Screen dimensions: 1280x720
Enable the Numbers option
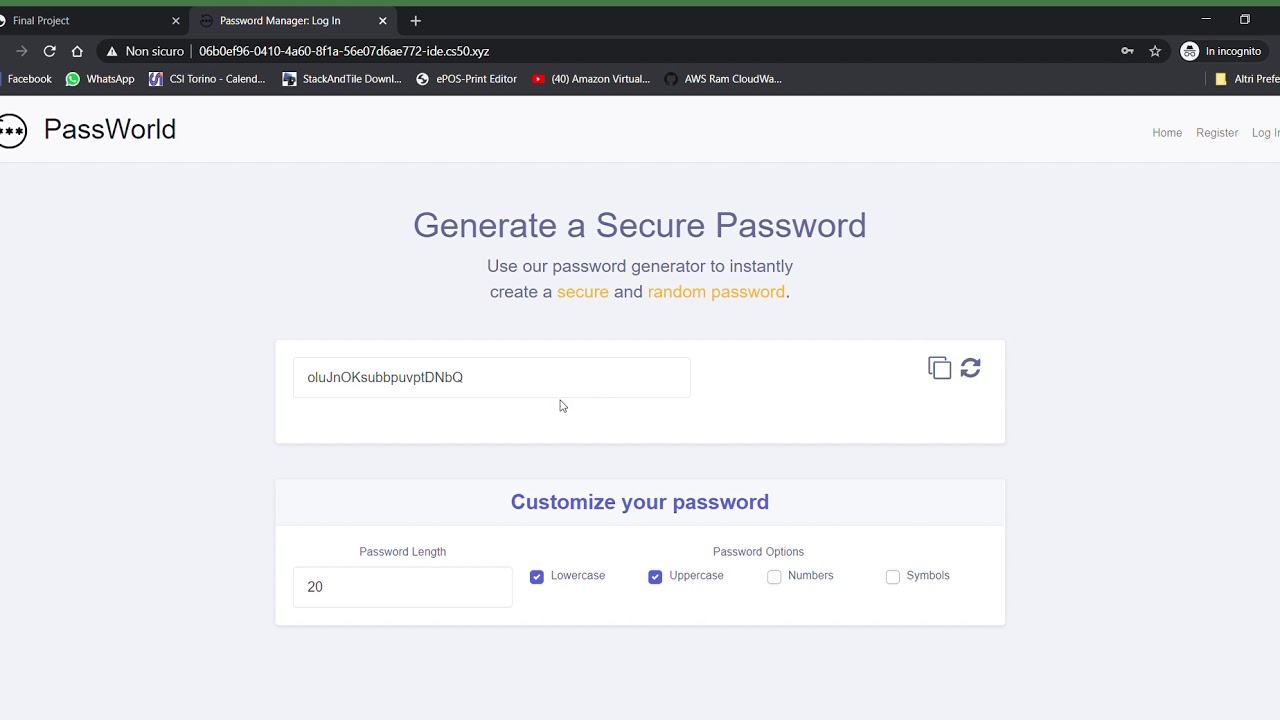coord(774,577)
